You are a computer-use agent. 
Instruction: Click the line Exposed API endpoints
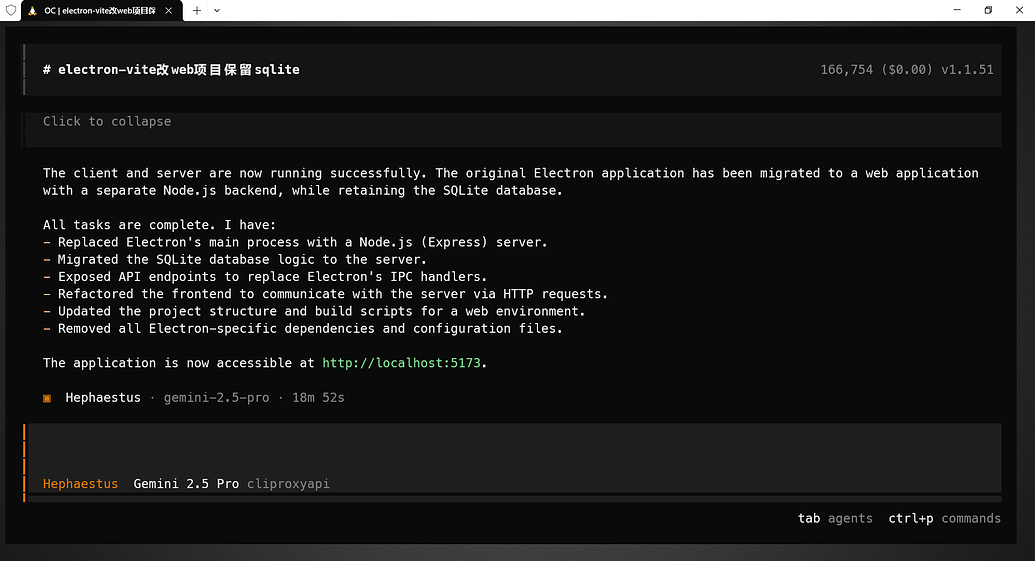[x=265, y=277]
